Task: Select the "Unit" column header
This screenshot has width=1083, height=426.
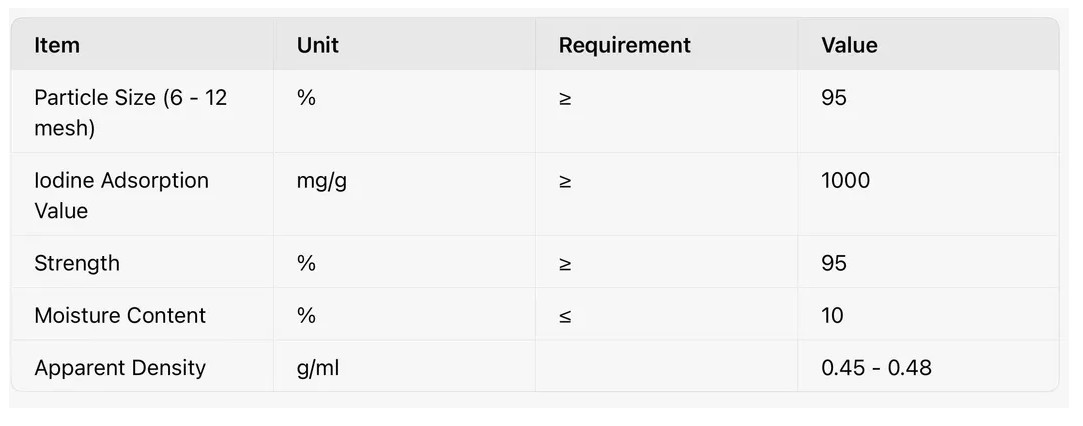Action: (318, 45)
